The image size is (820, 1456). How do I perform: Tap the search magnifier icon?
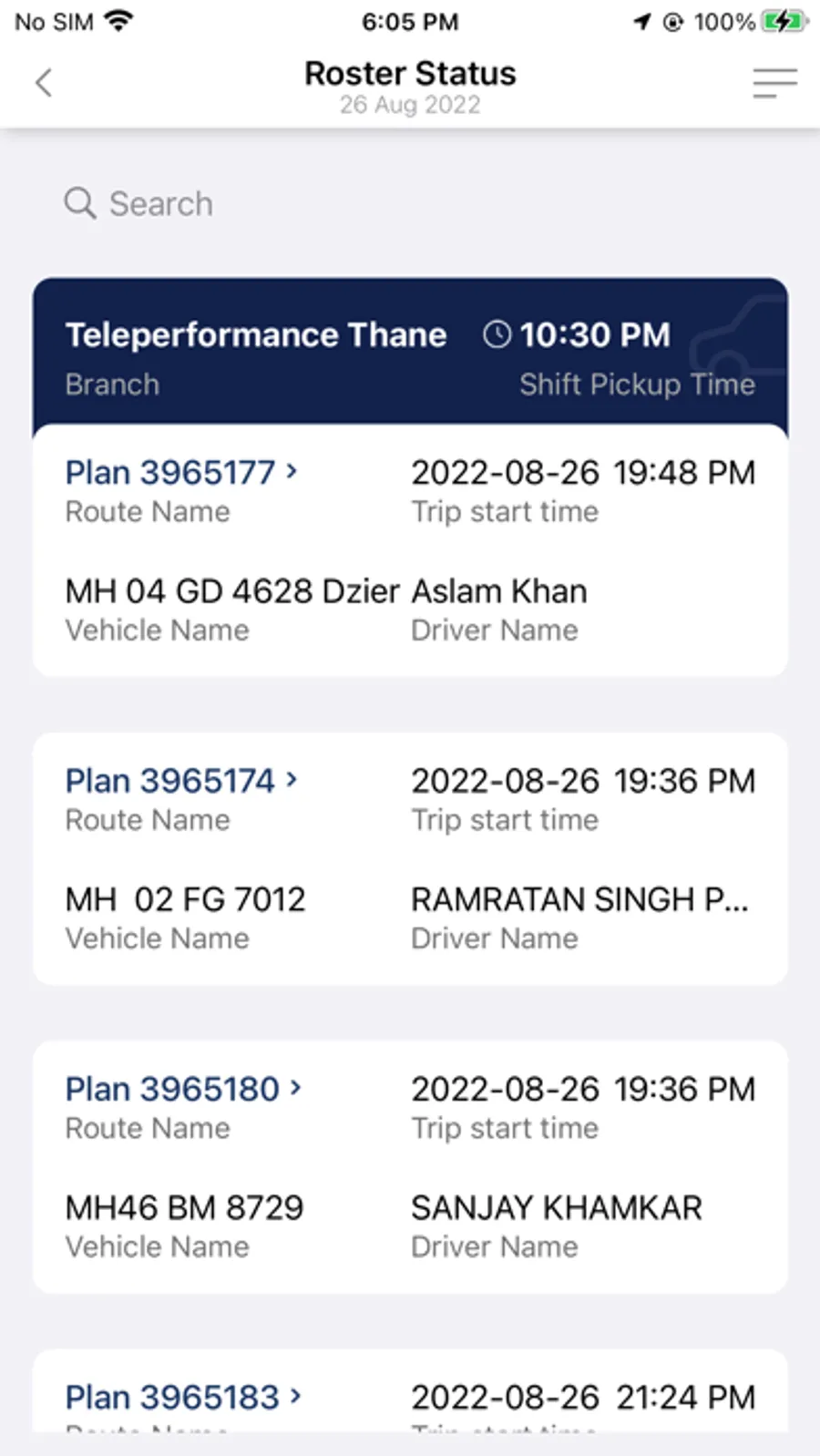80,203
